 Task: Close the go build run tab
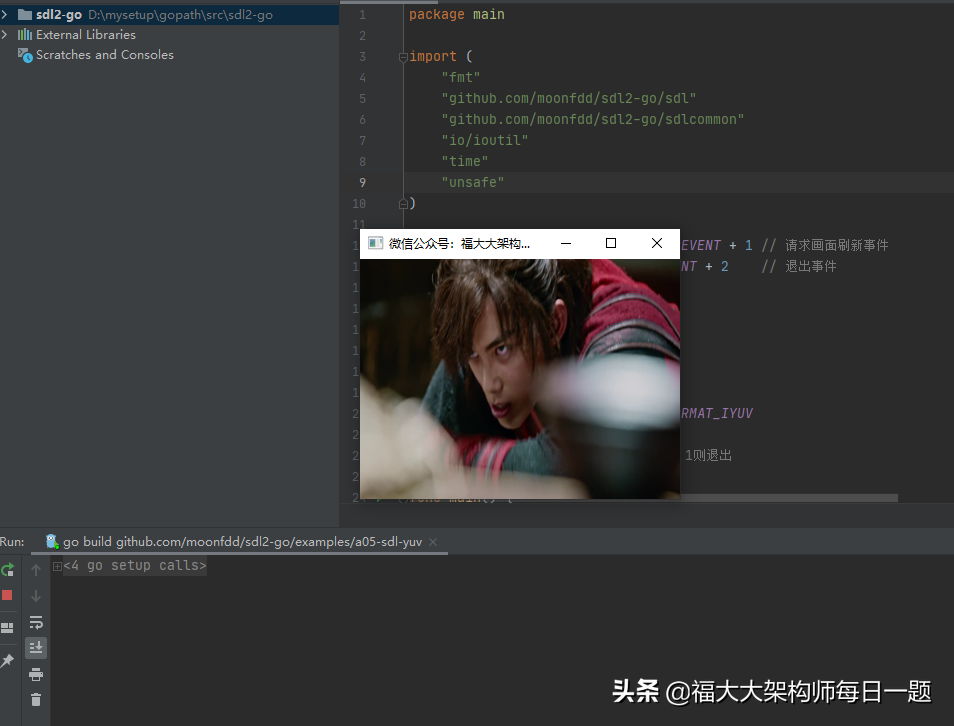[434, 541]
